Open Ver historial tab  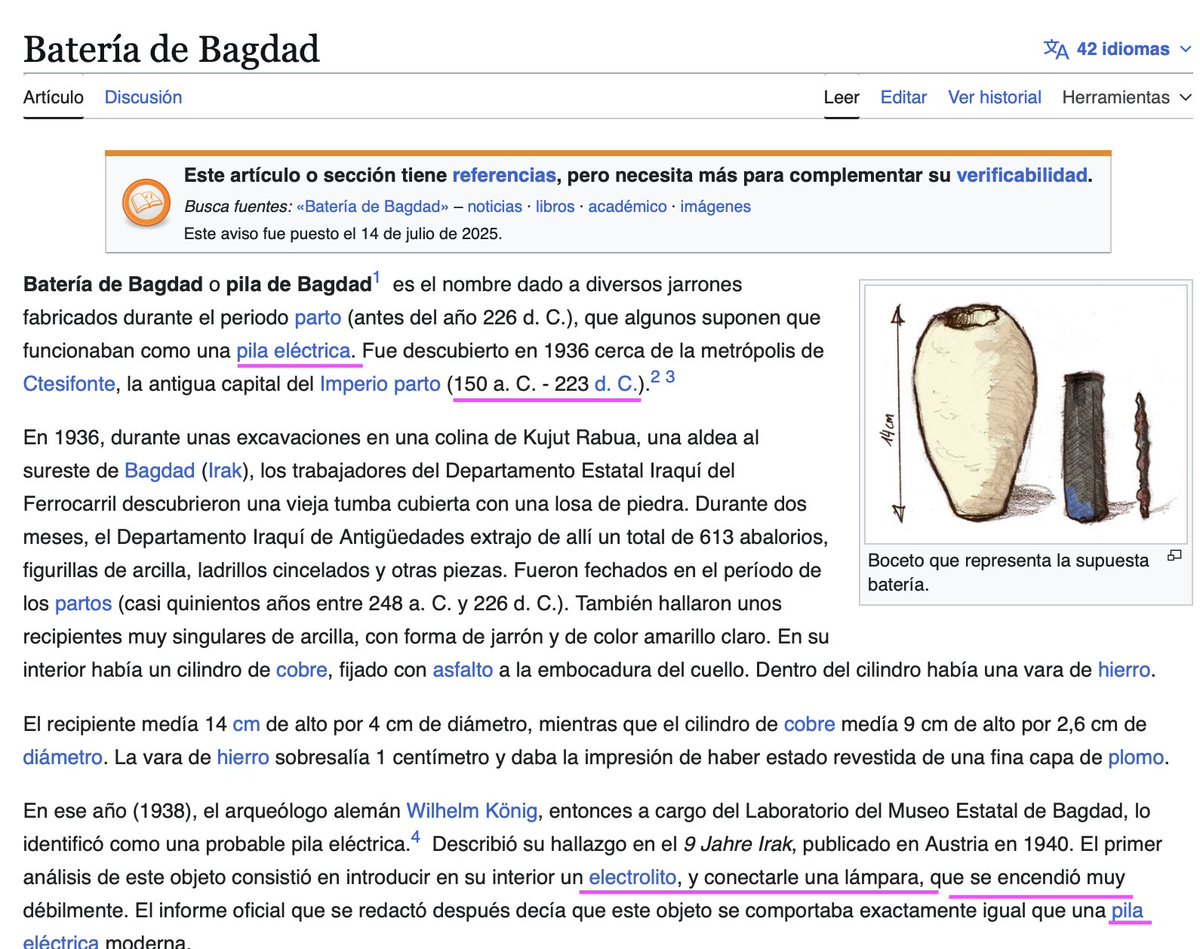[994, 97]
